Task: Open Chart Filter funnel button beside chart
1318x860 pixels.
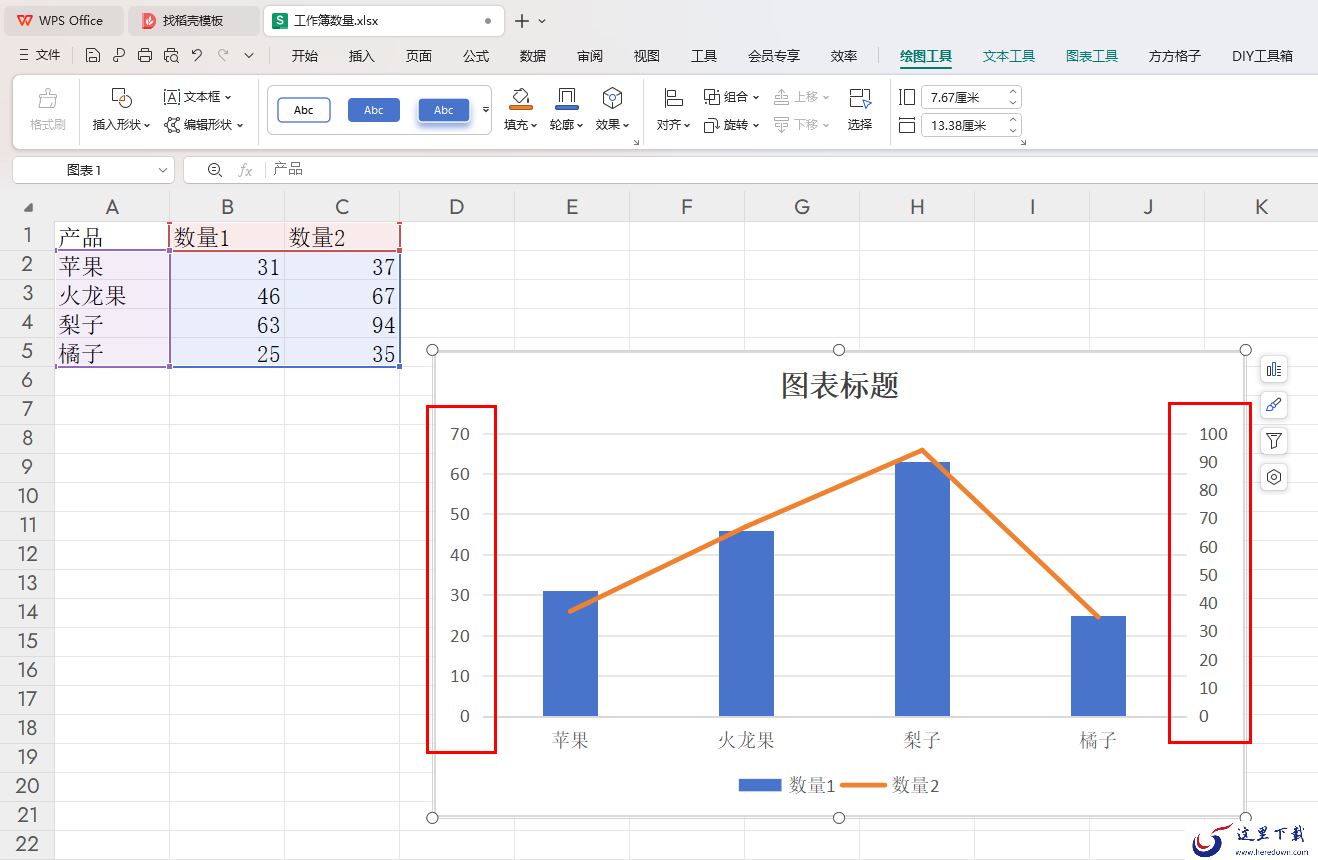Action: (x=1274, y=441)
